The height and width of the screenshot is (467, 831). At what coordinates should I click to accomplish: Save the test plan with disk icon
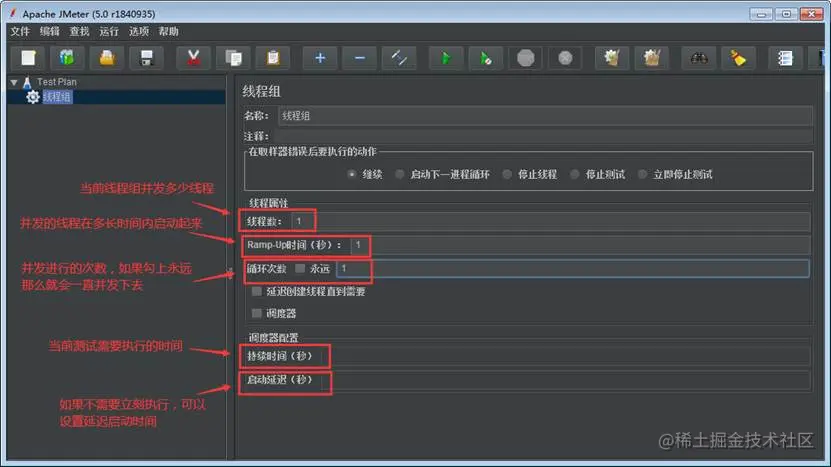(147, 58)
